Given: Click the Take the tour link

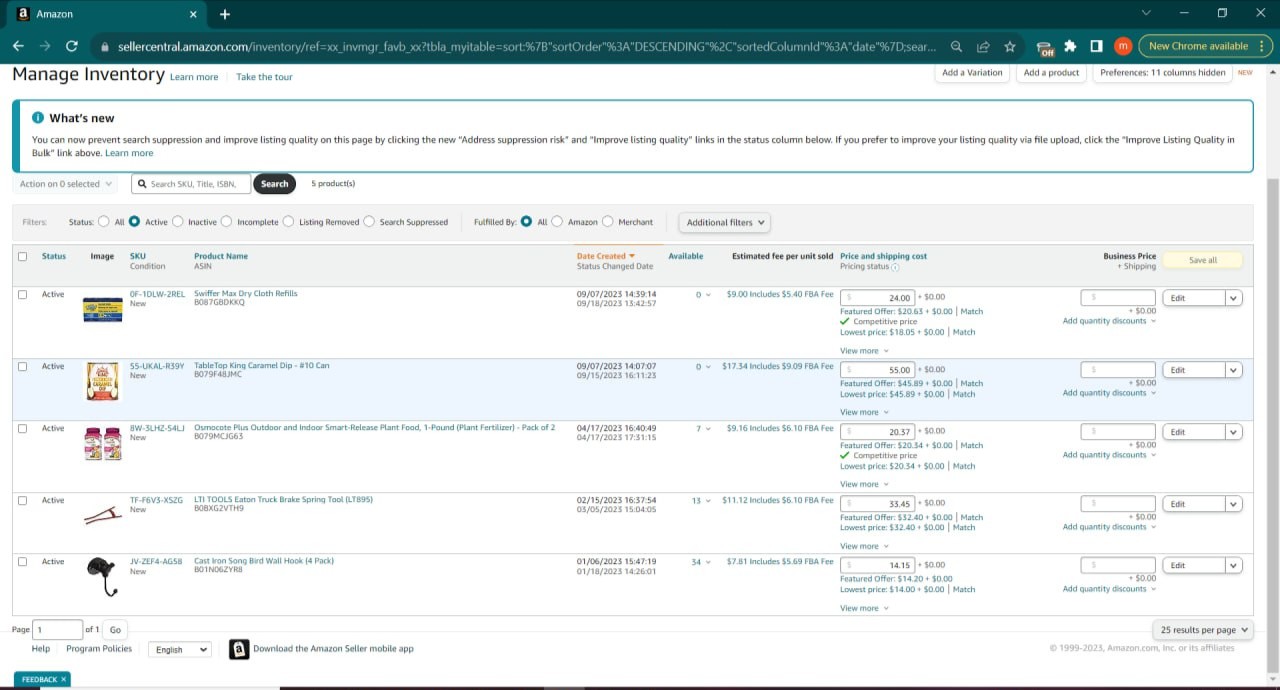Looking at the screenshot, I should point(264,77).
